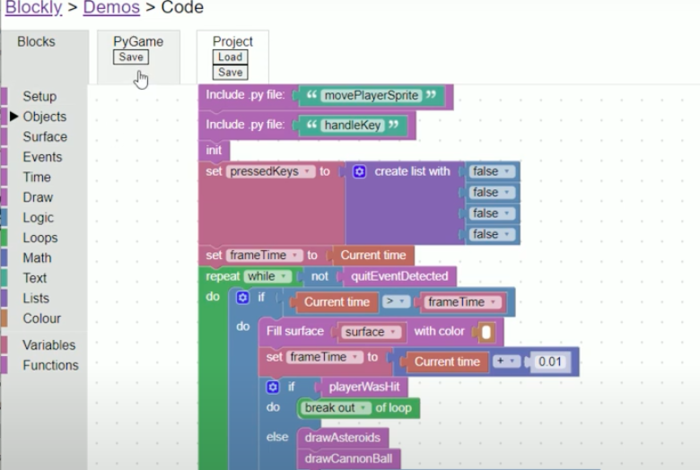Open the second false boolean dropdown
700x470 pixels.
(x=492, y=192)
